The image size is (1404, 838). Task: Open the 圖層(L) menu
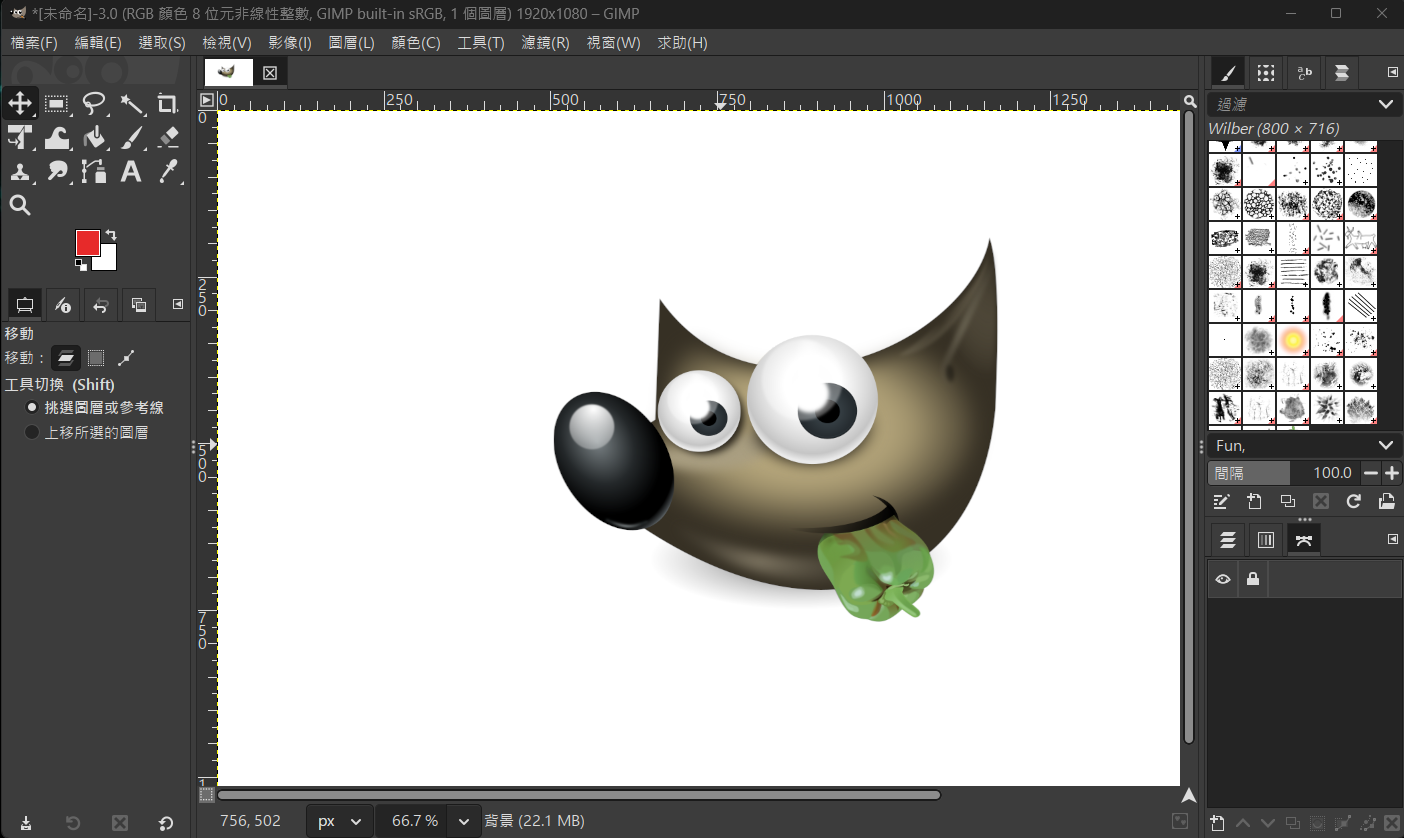pos(351,43)
